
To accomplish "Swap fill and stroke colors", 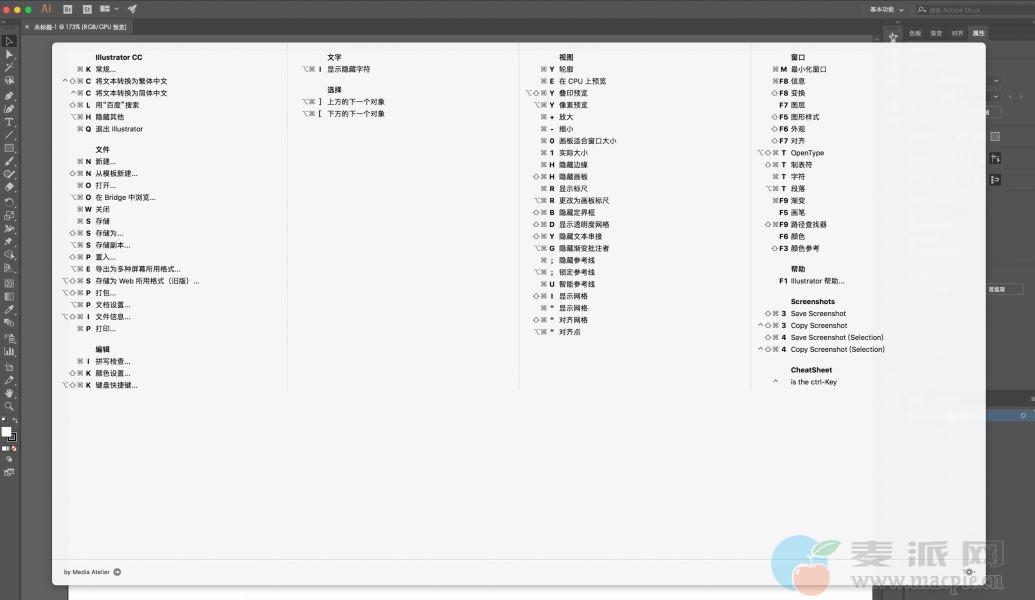I will [14, 421].
